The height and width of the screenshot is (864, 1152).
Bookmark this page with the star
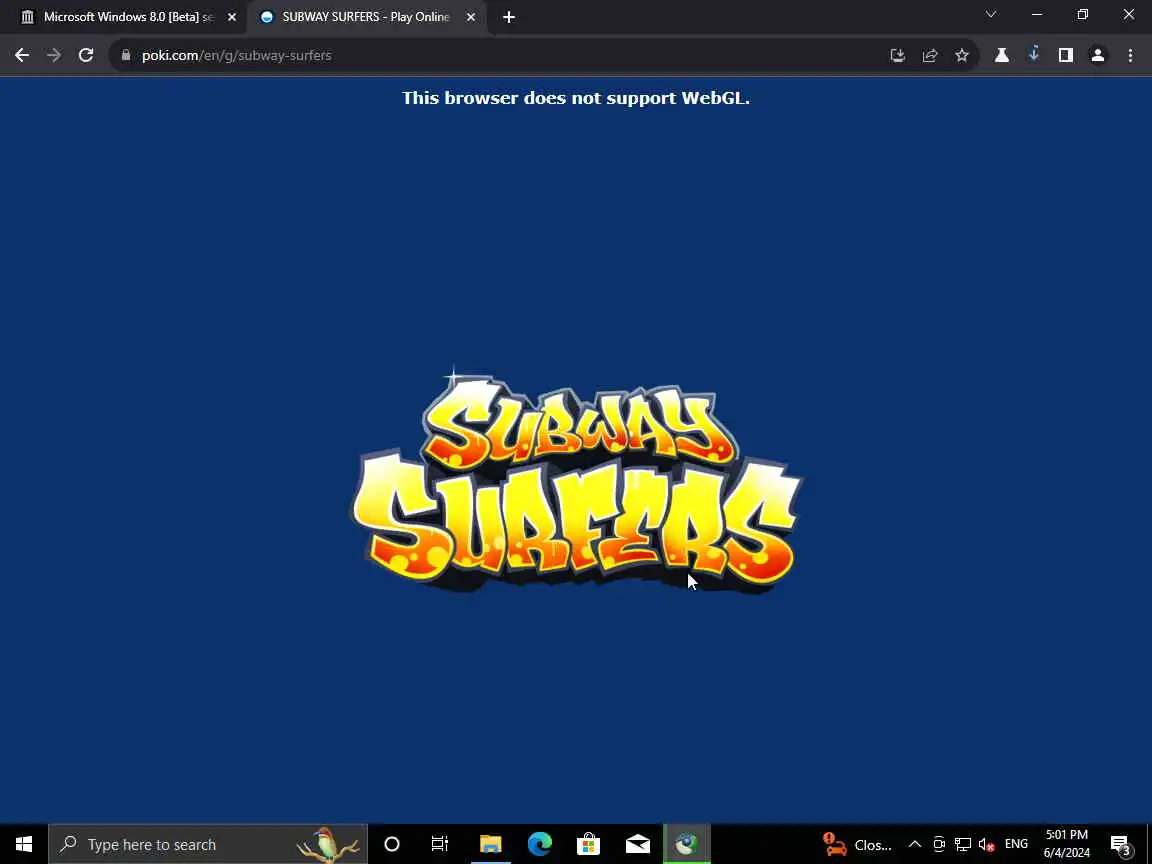[x=962, y=55]
